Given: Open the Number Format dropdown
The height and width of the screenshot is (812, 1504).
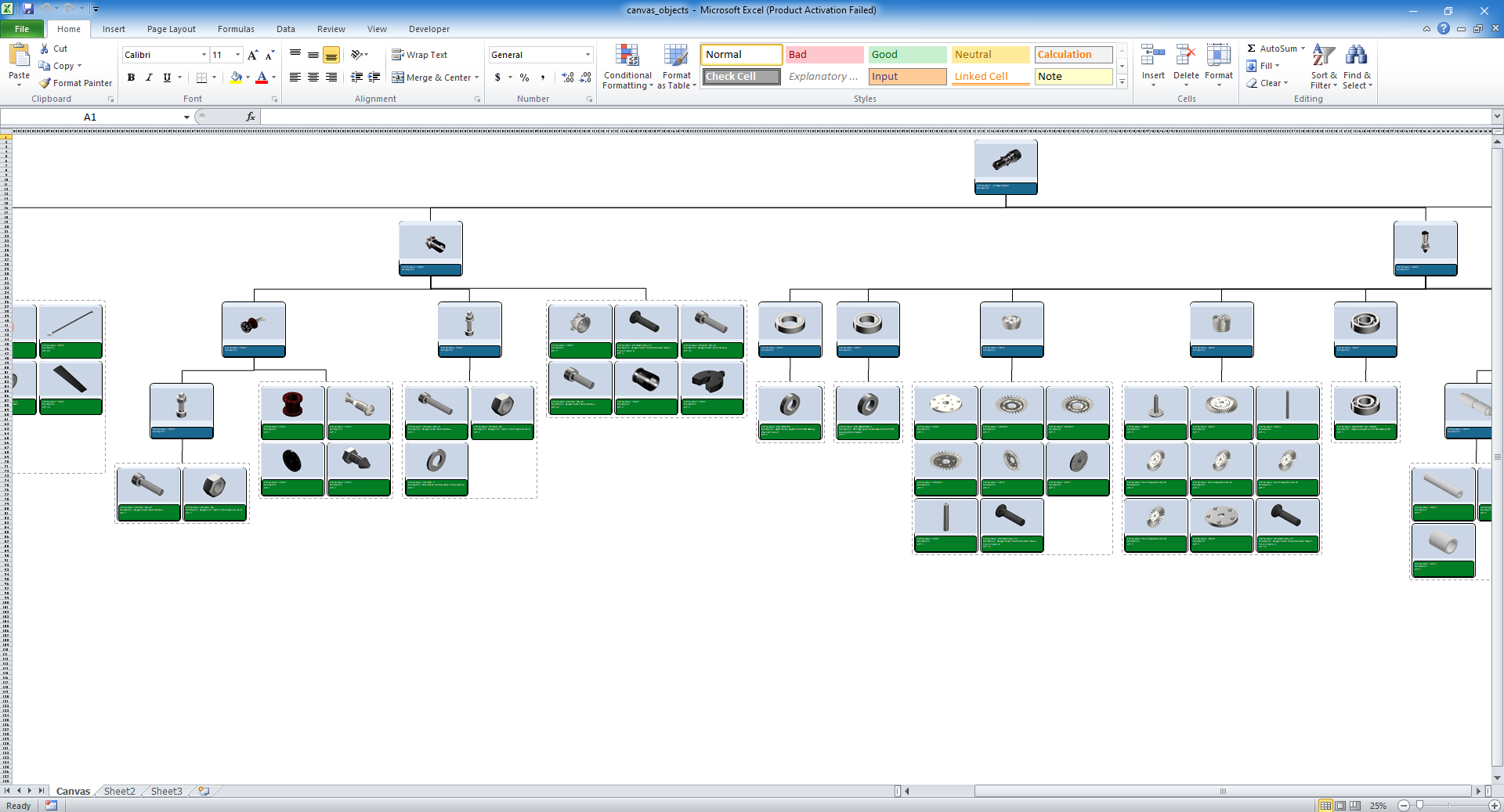Looking at the screenshot, I should 587,55.
